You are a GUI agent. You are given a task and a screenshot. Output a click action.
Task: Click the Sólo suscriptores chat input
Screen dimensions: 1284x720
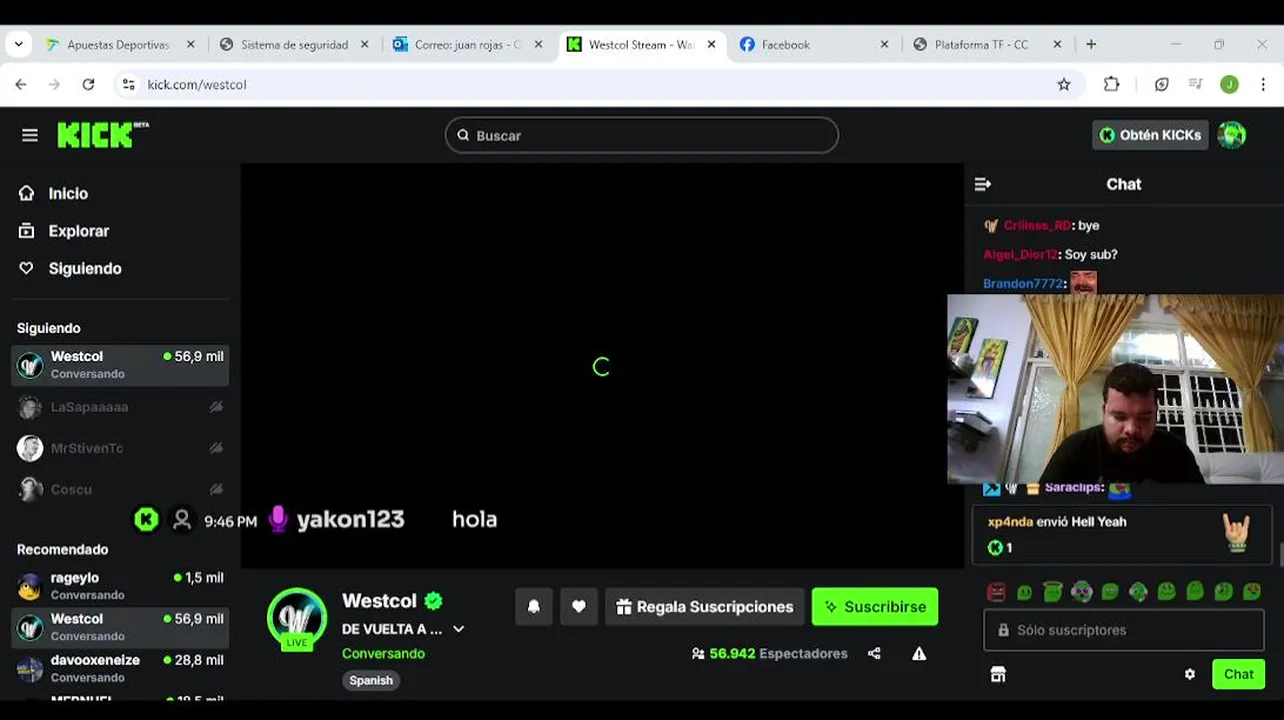pyautogui.click(x=1123, y=630)
